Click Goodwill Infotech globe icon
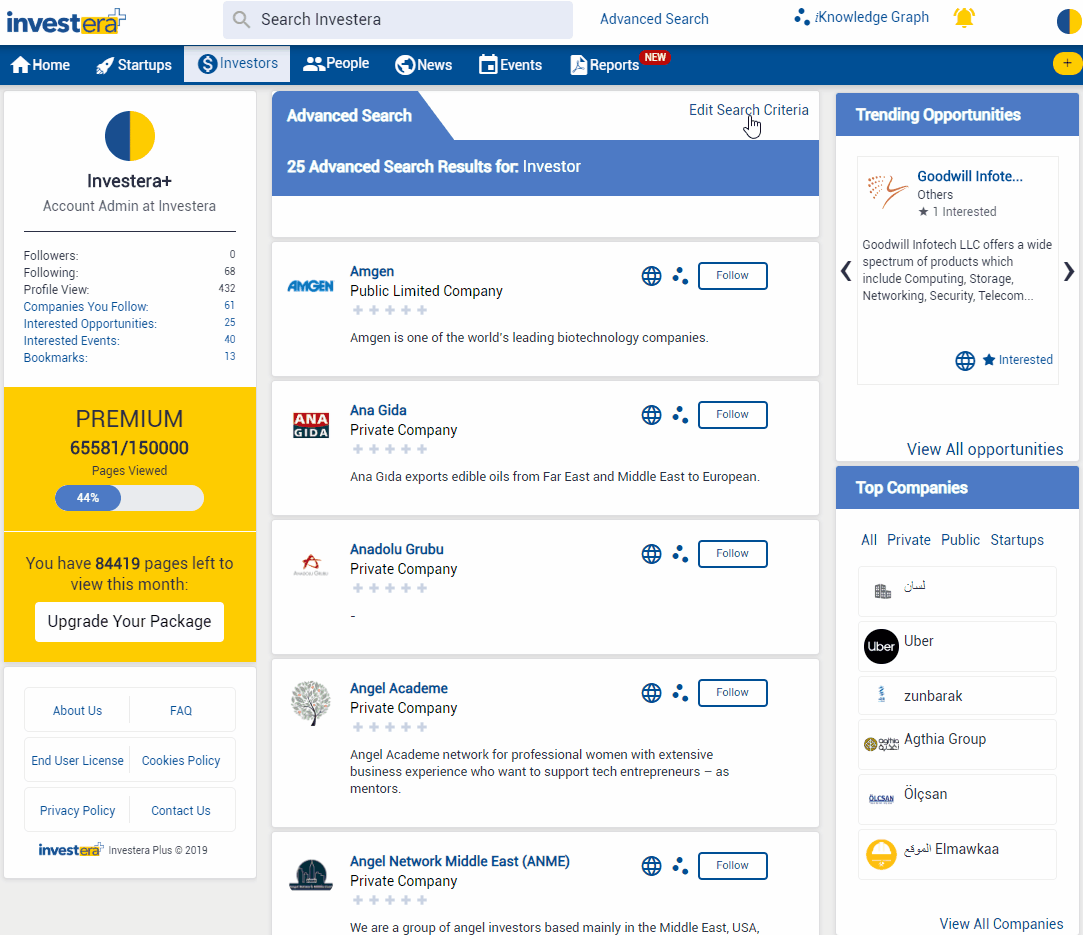This screenshot has height=935, width=1083. click(x=965, y=360)
